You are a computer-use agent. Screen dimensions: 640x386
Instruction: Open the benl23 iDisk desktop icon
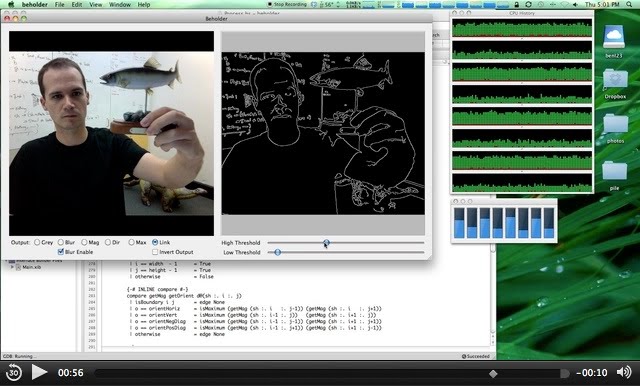point(613,42)
